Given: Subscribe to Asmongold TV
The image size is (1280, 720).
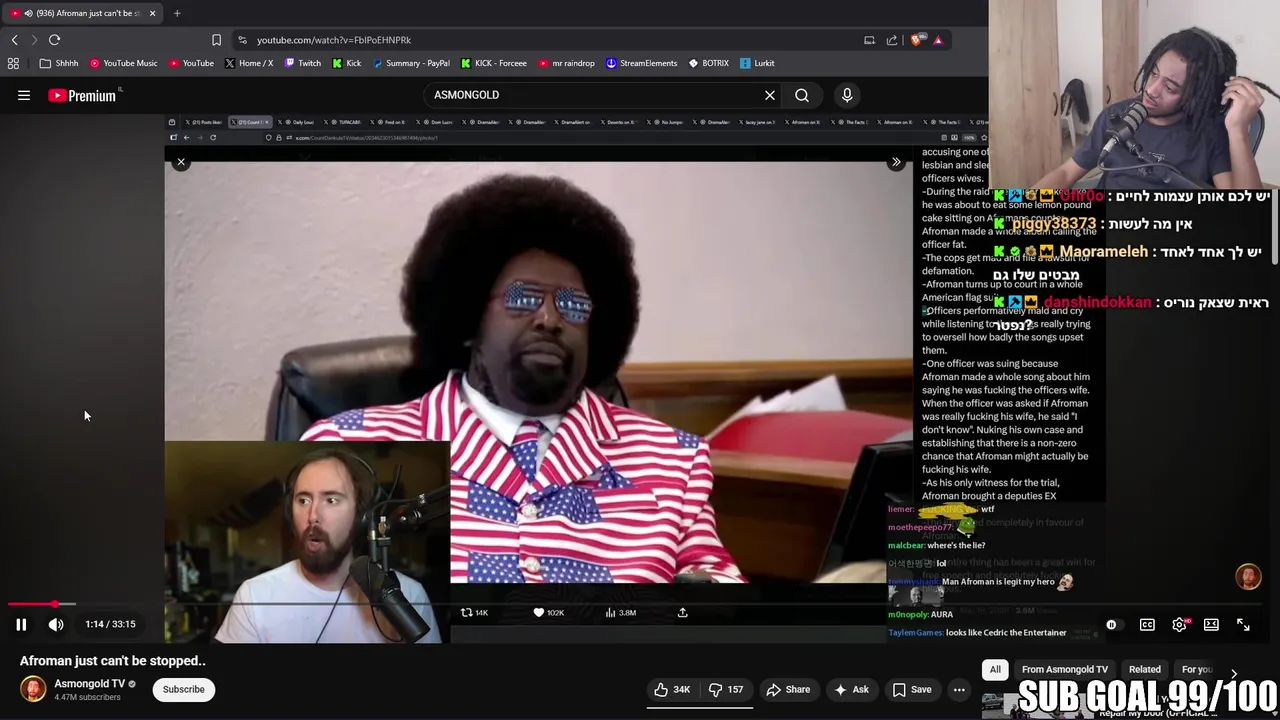Looking at the screenshot, I should pyautogui.click(x=184, y=689).
